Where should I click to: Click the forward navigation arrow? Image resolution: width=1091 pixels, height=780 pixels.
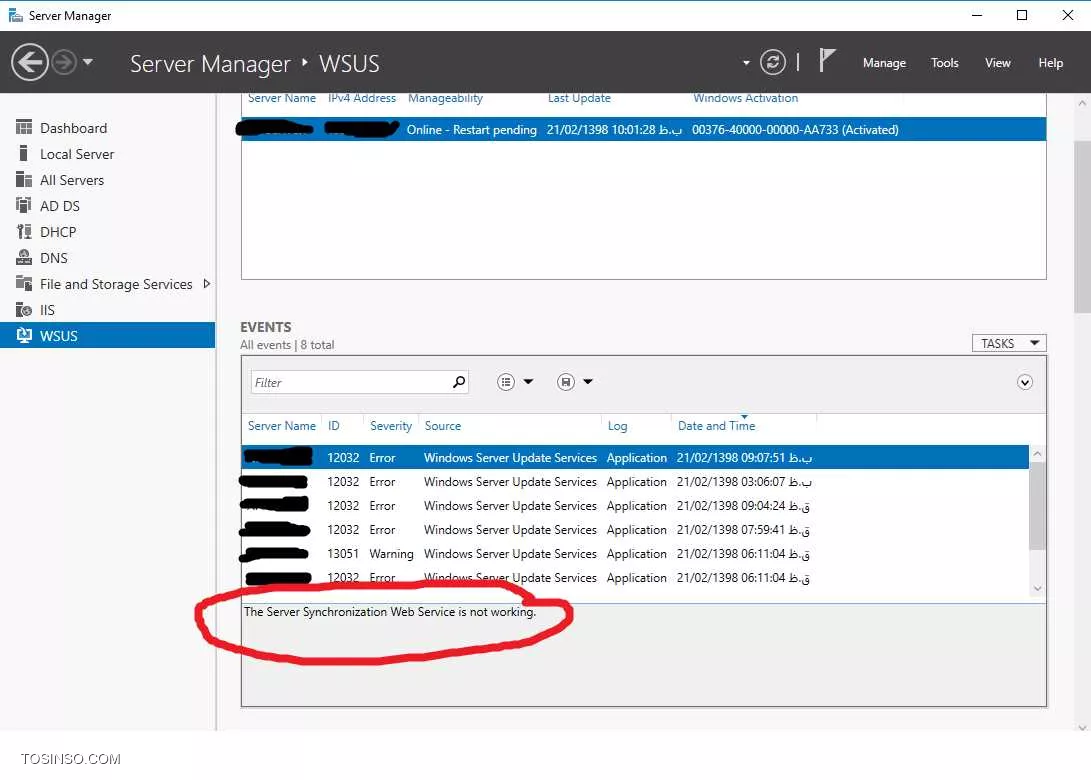click(64, 63)
